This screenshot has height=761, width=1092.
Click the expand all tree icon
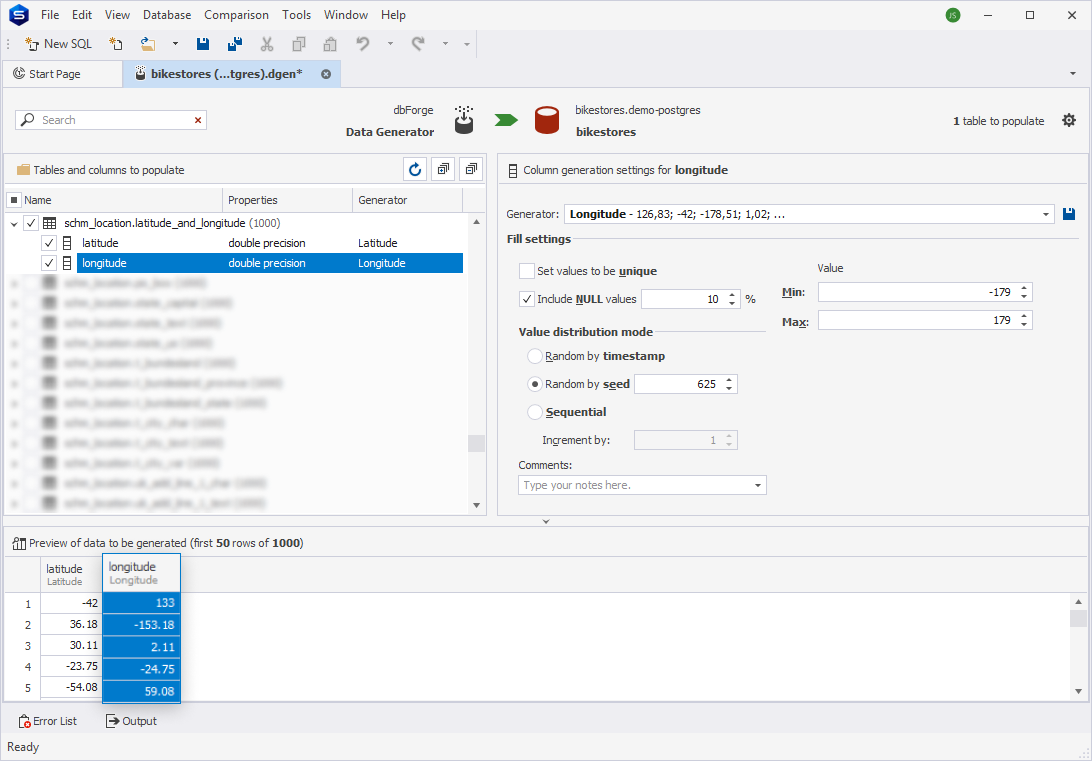point(443,169)
